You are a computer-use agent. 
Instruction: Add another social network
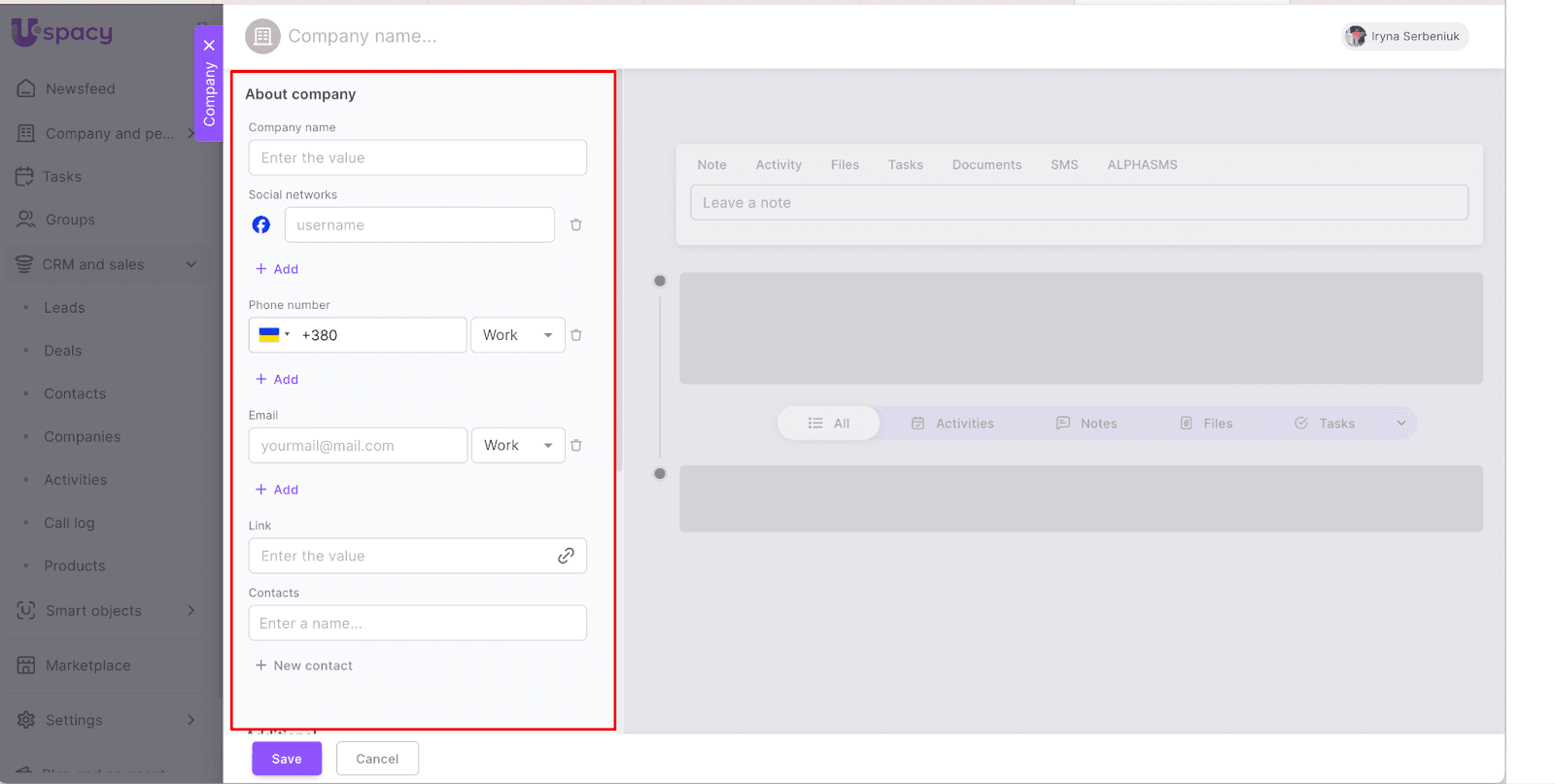pos(277,269)
